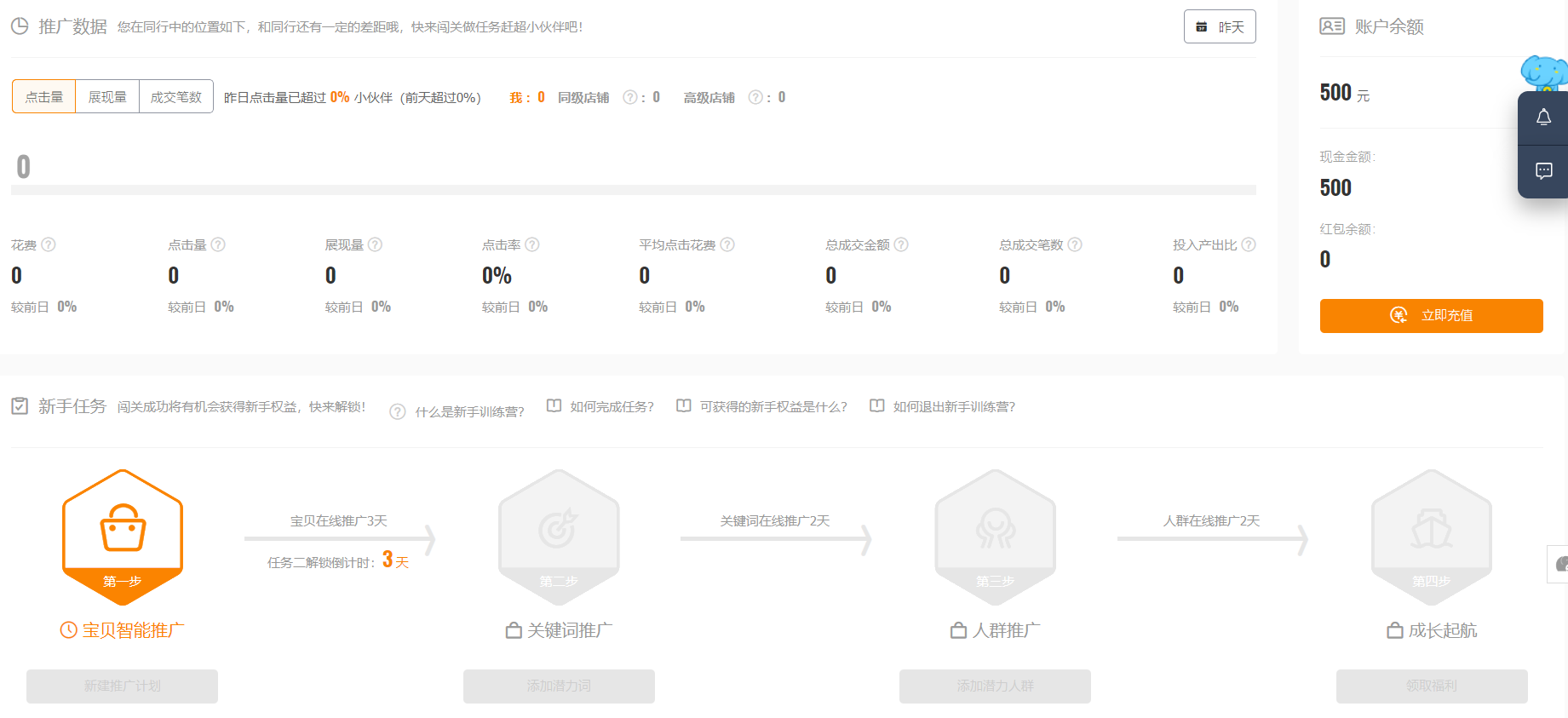Switch to the 展现量 tab
The height and width of the screenshot is (718, 1568).
pos(107,96)
